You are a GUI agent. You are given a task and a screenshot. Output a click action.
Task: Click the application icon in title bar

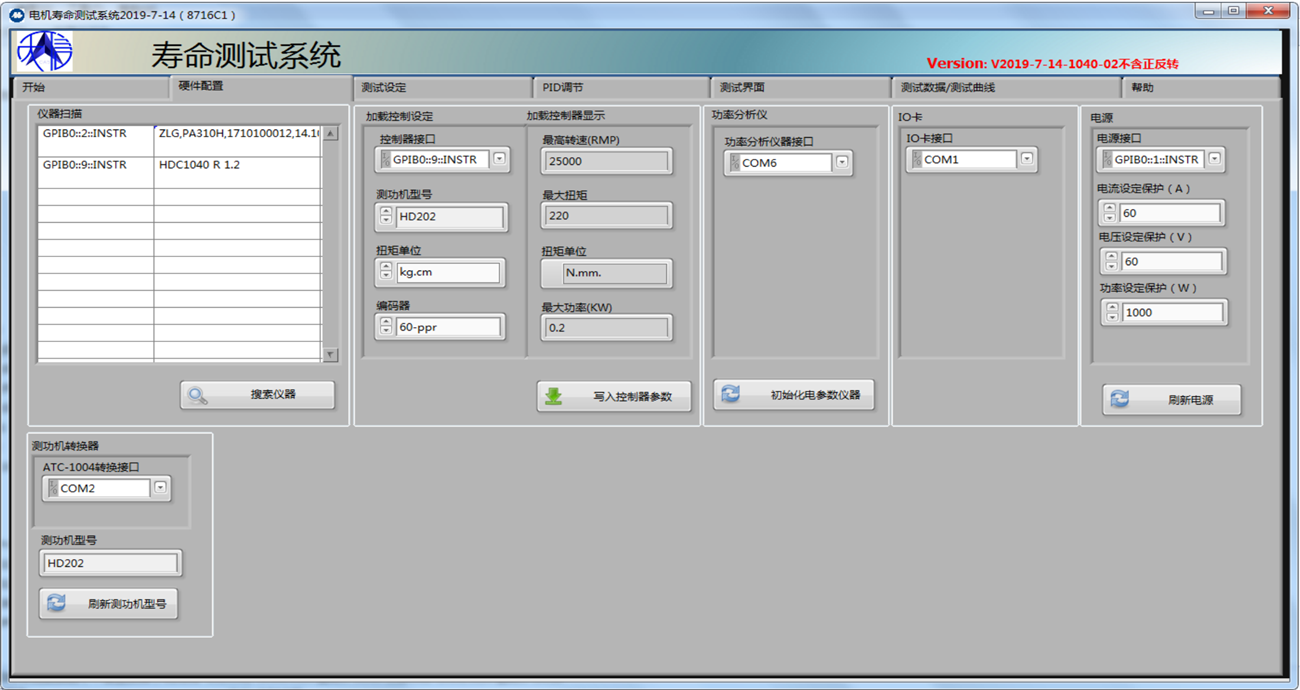click(16, 15)
